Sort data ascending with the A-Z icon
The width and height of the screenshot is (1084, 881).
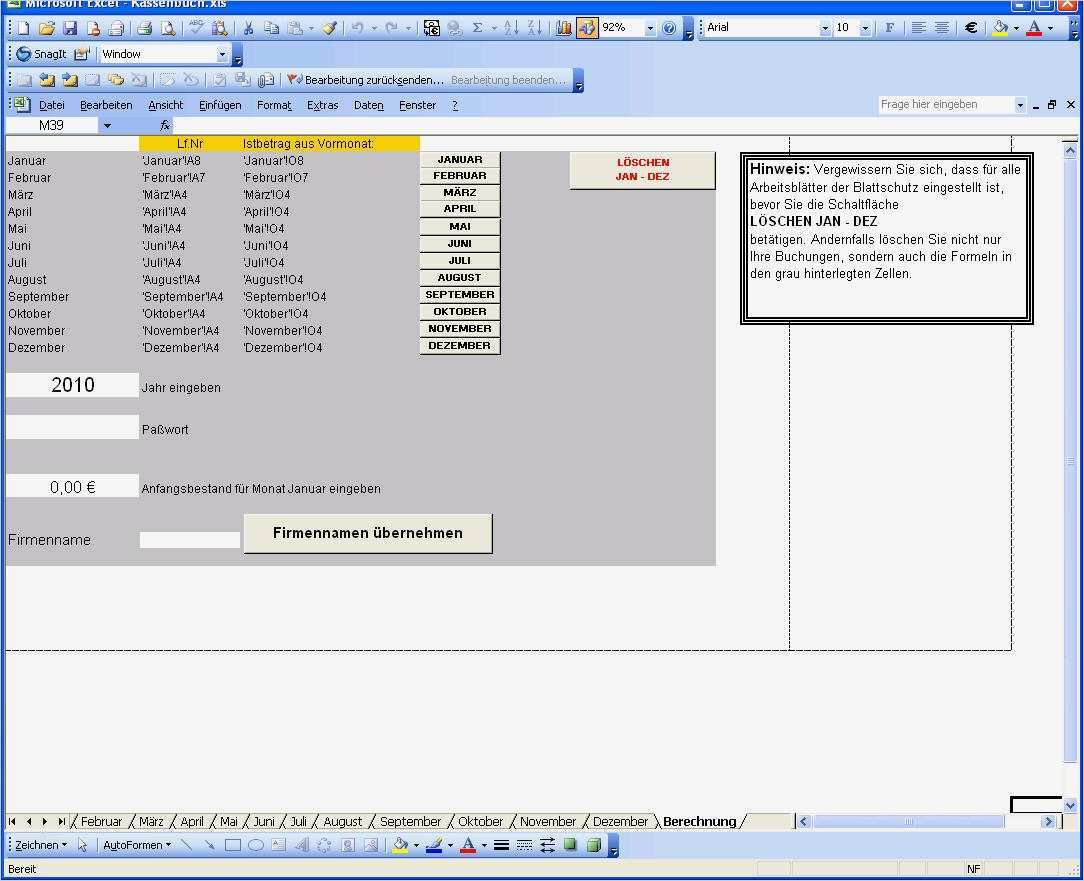point(511,27)
